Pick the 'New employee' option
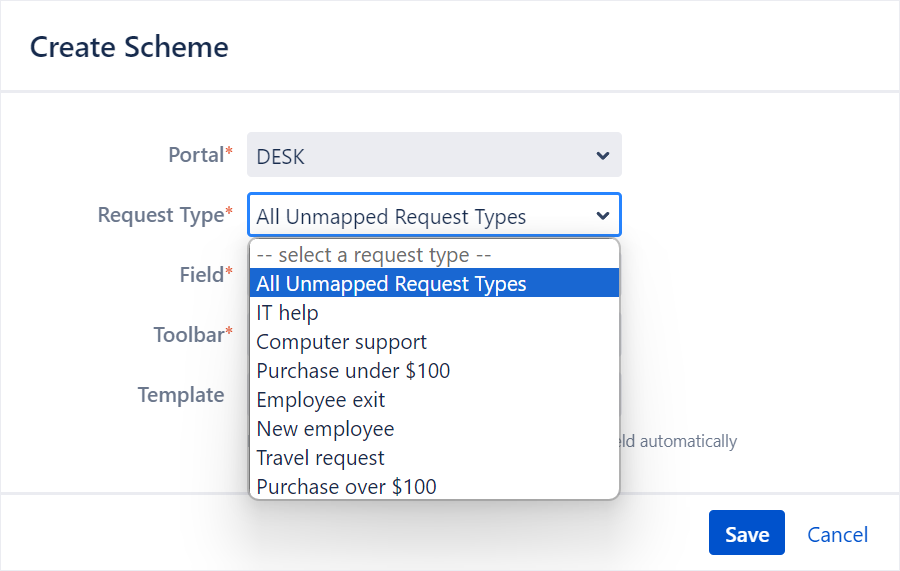 325,429
